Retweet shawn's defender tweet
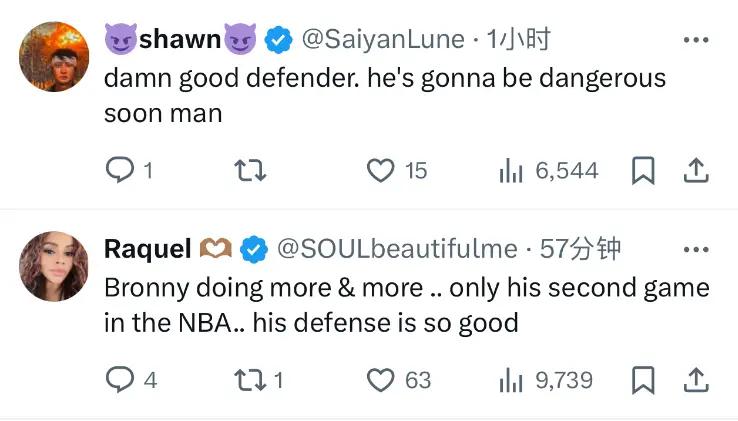738x421 pixels. click(x=249, y=171)
